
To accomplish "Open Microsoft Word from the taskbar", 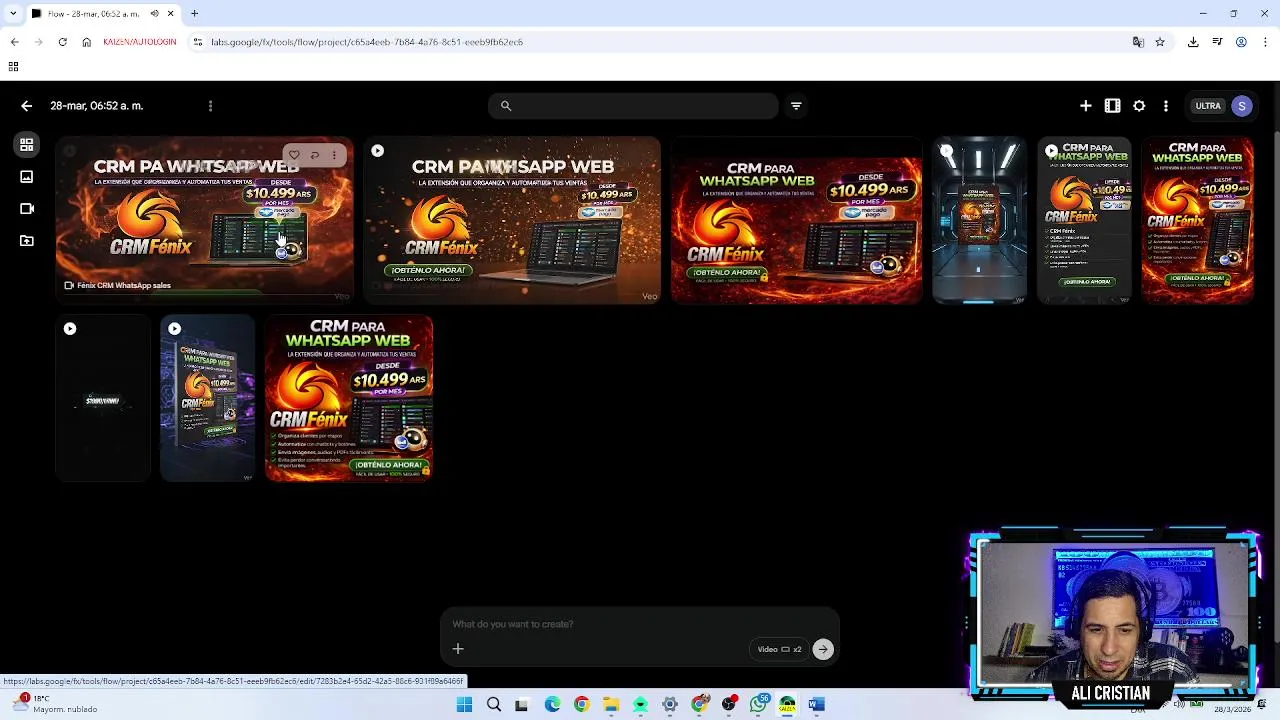I will 817,705.
